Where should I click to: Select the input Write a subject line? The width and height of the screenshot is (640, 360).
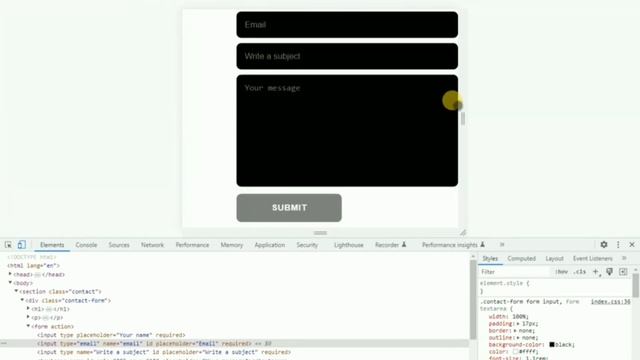coord(164,352)
